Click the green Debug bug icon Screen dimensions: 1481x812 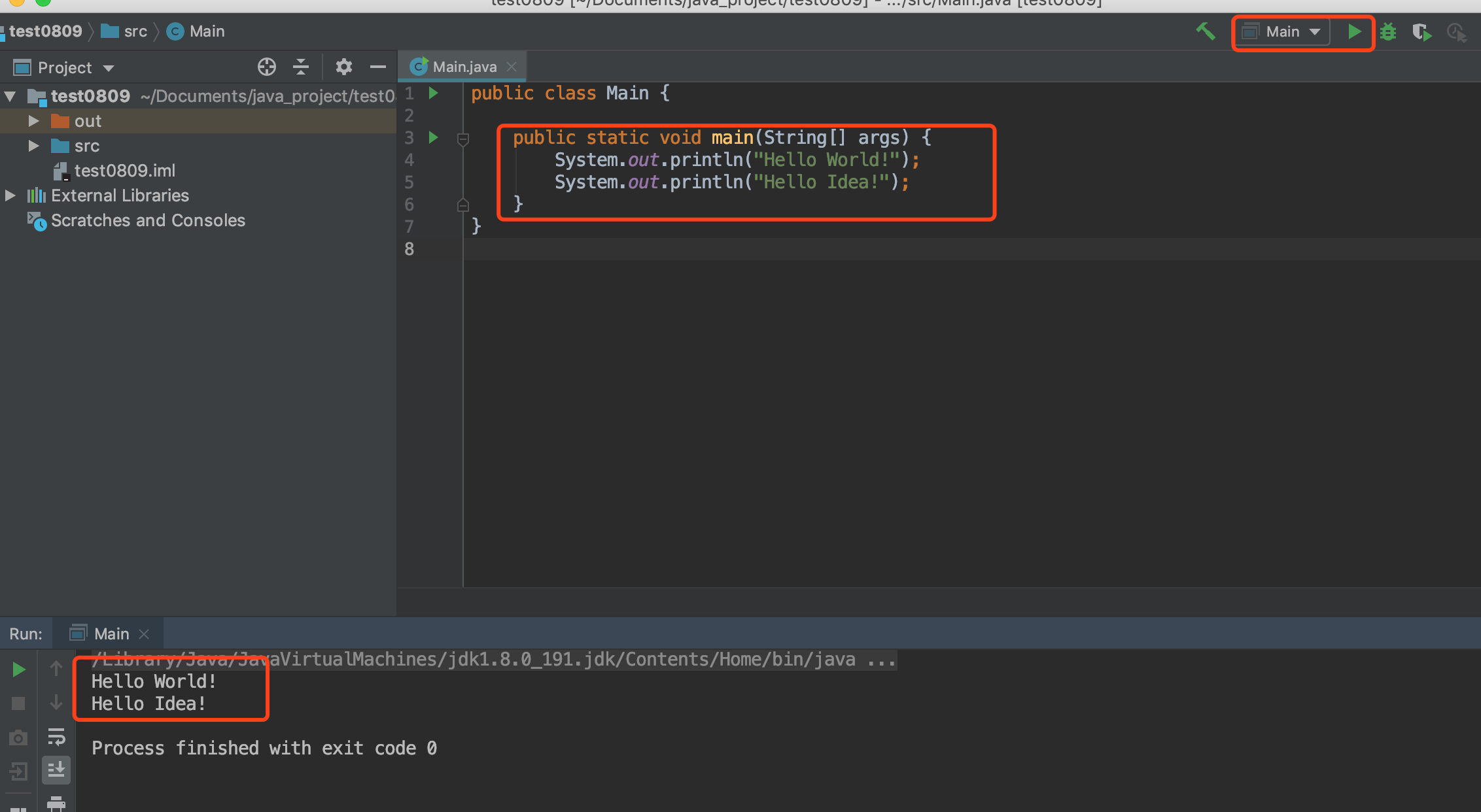[x=1388, y=31]
